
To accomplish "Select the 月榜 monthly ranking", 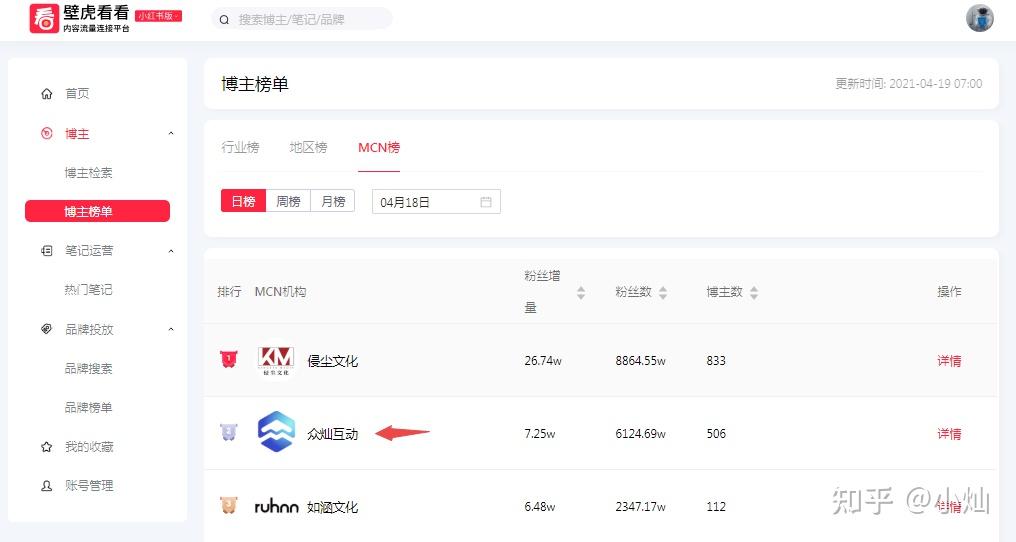I will pos(333,202).
